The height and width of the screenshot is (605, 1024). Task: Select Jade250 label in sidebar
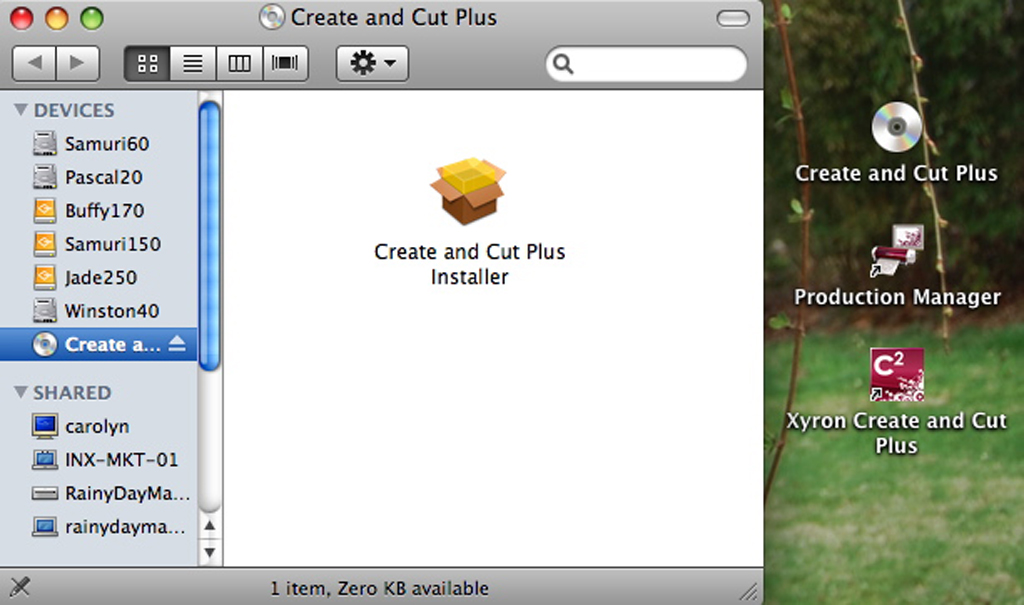coord(101,278)
